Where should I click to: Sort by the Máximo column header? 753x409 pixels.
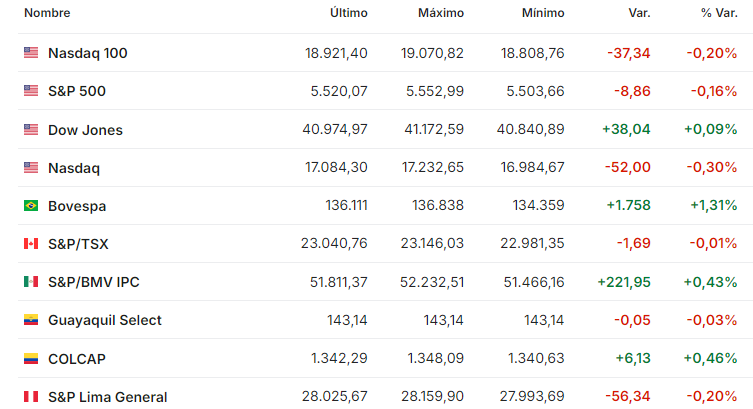tap(441, 13)
